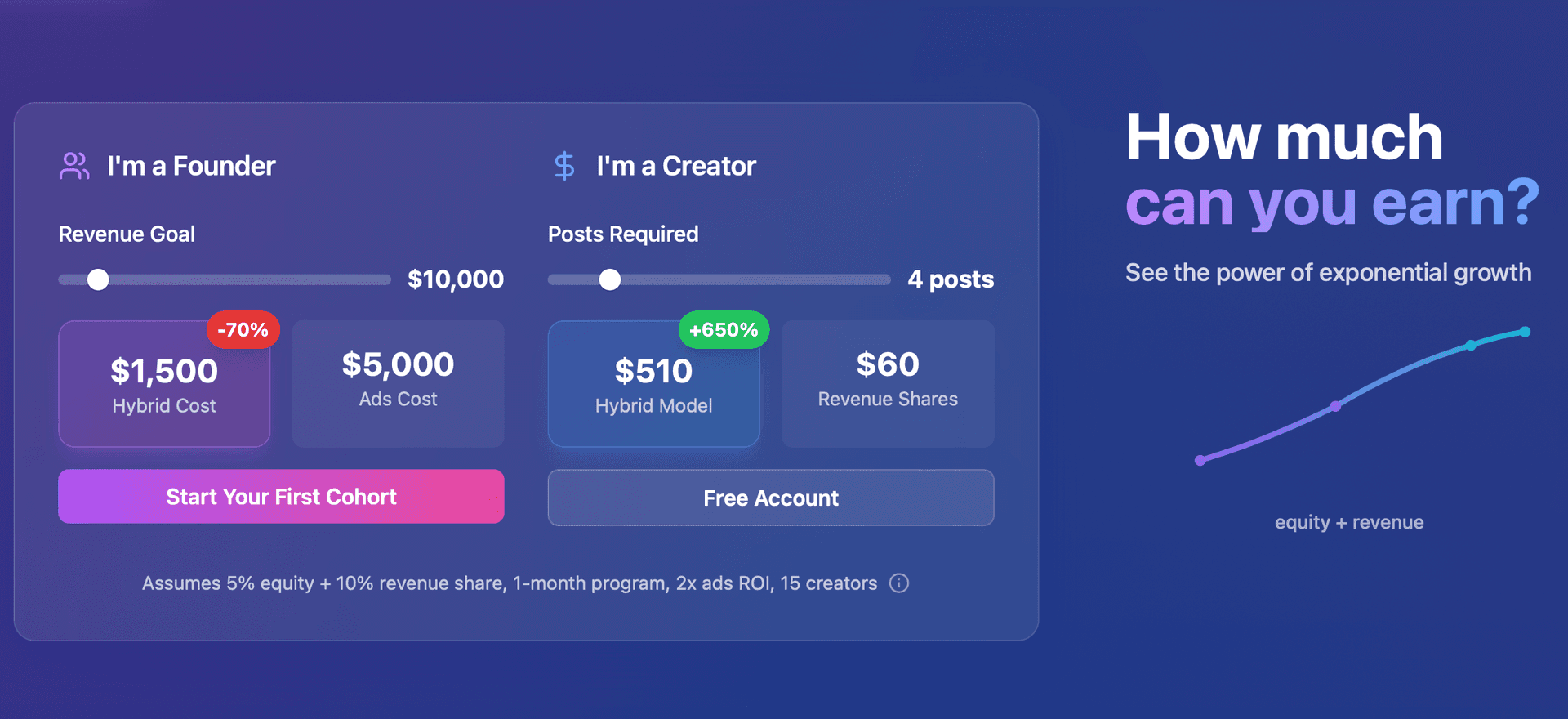Switch to the I'm a Founder section
The image size is (1568, 719).
[x=191, y=166]
